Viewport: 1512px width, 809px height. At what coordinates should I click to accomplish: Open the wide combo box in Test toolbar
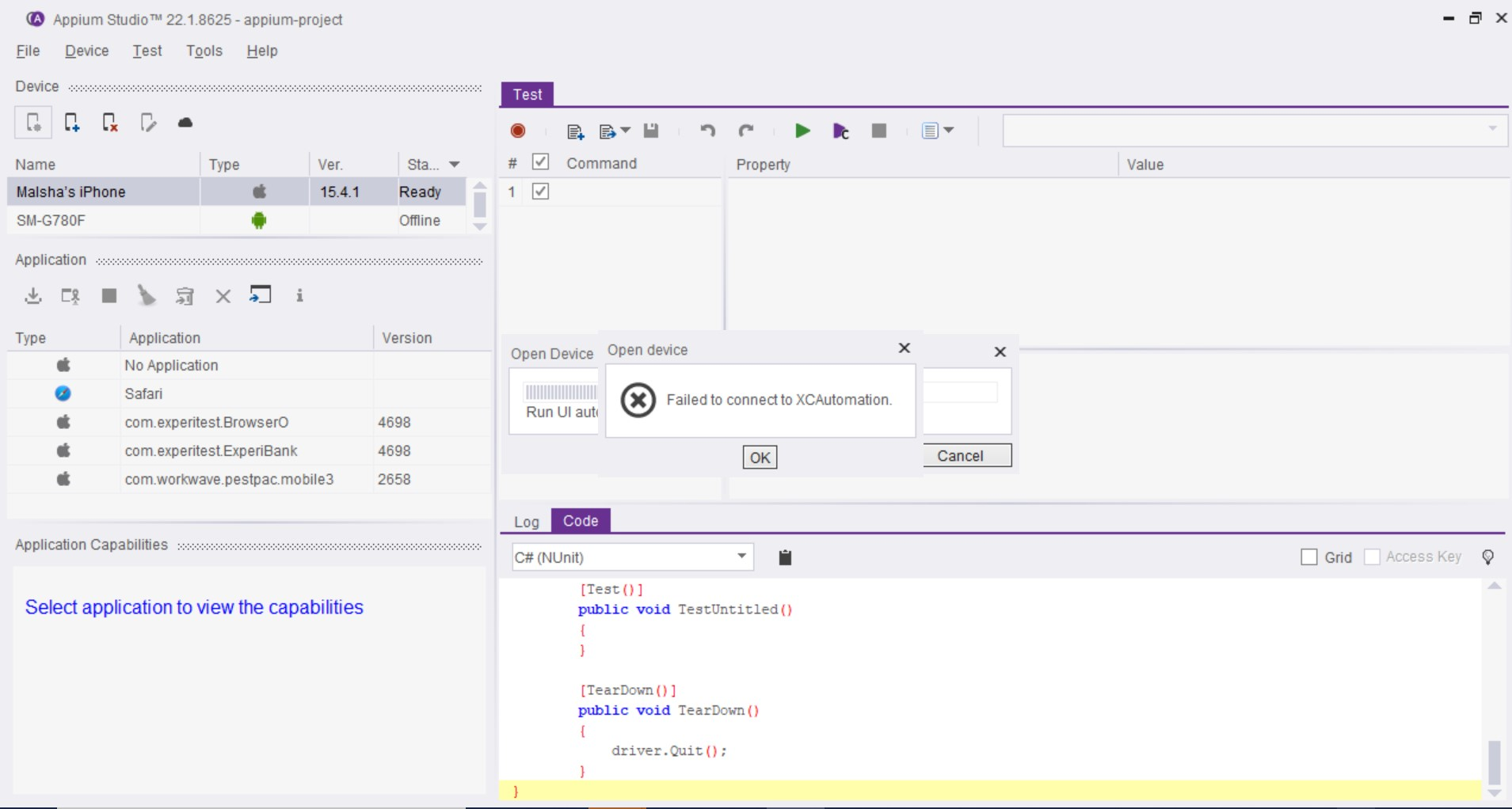pyautogui.click(x=1255, y=131)
